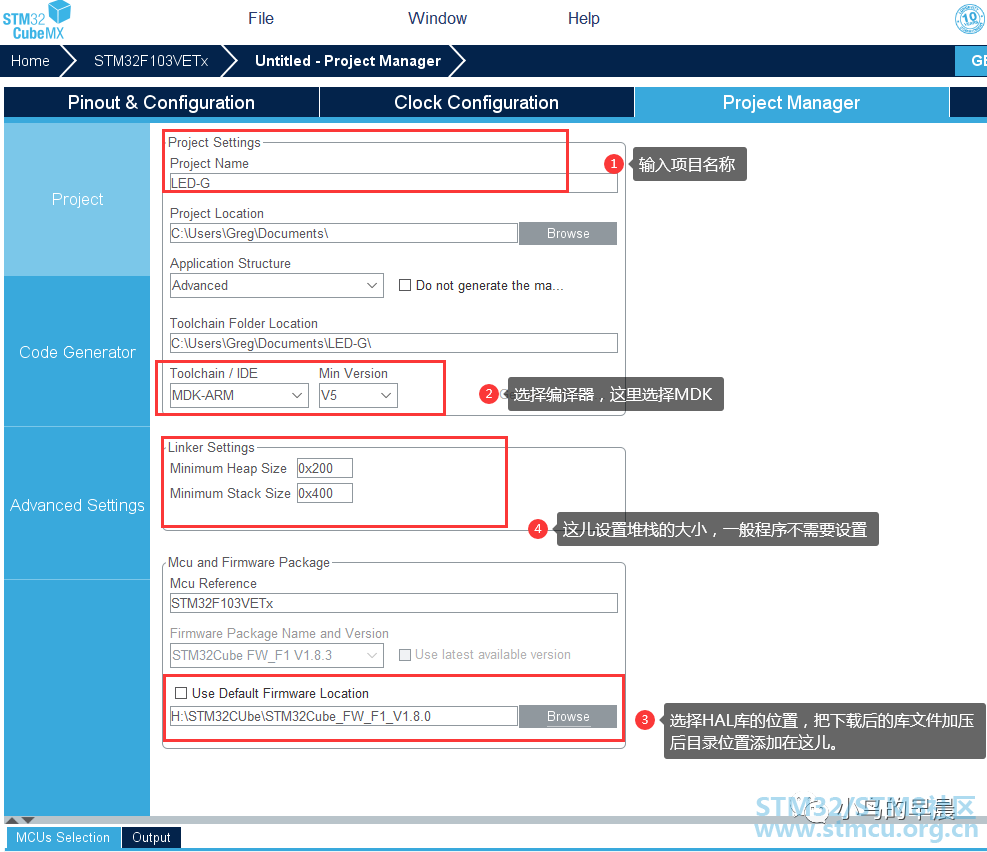
Task: Browse for the firmware location
Action: (568, 717)
